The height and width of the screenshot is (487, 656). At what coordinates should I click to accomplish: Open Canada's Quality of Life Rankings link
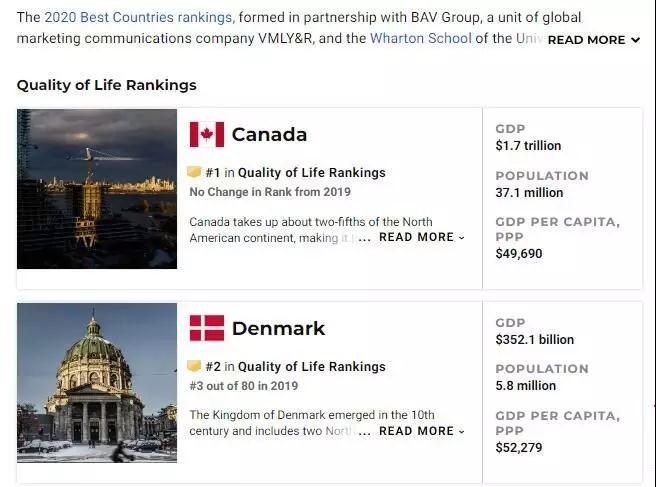click(x=312, y=172)
